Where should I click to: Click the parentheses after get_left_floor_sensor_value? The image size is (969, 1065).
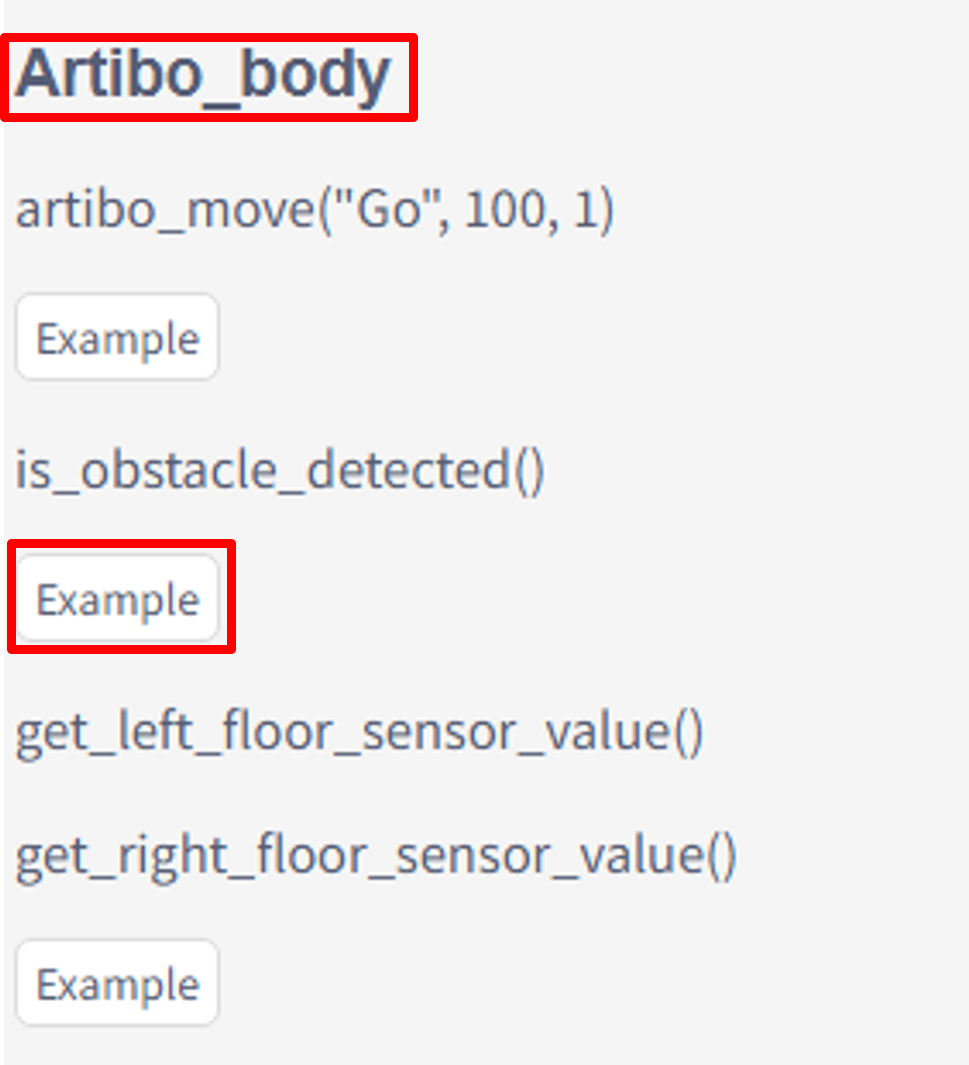688,732
